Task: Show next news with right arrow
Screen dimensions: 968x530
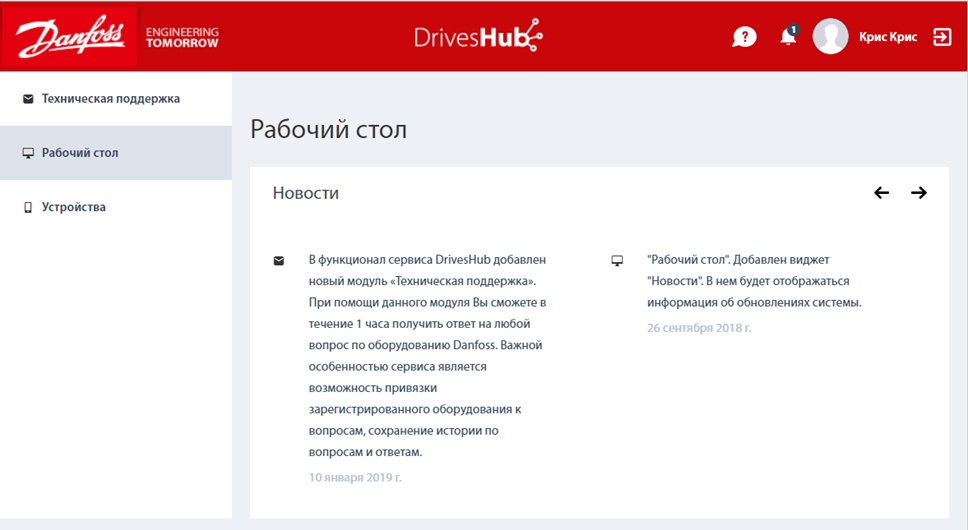Action: 919,193
